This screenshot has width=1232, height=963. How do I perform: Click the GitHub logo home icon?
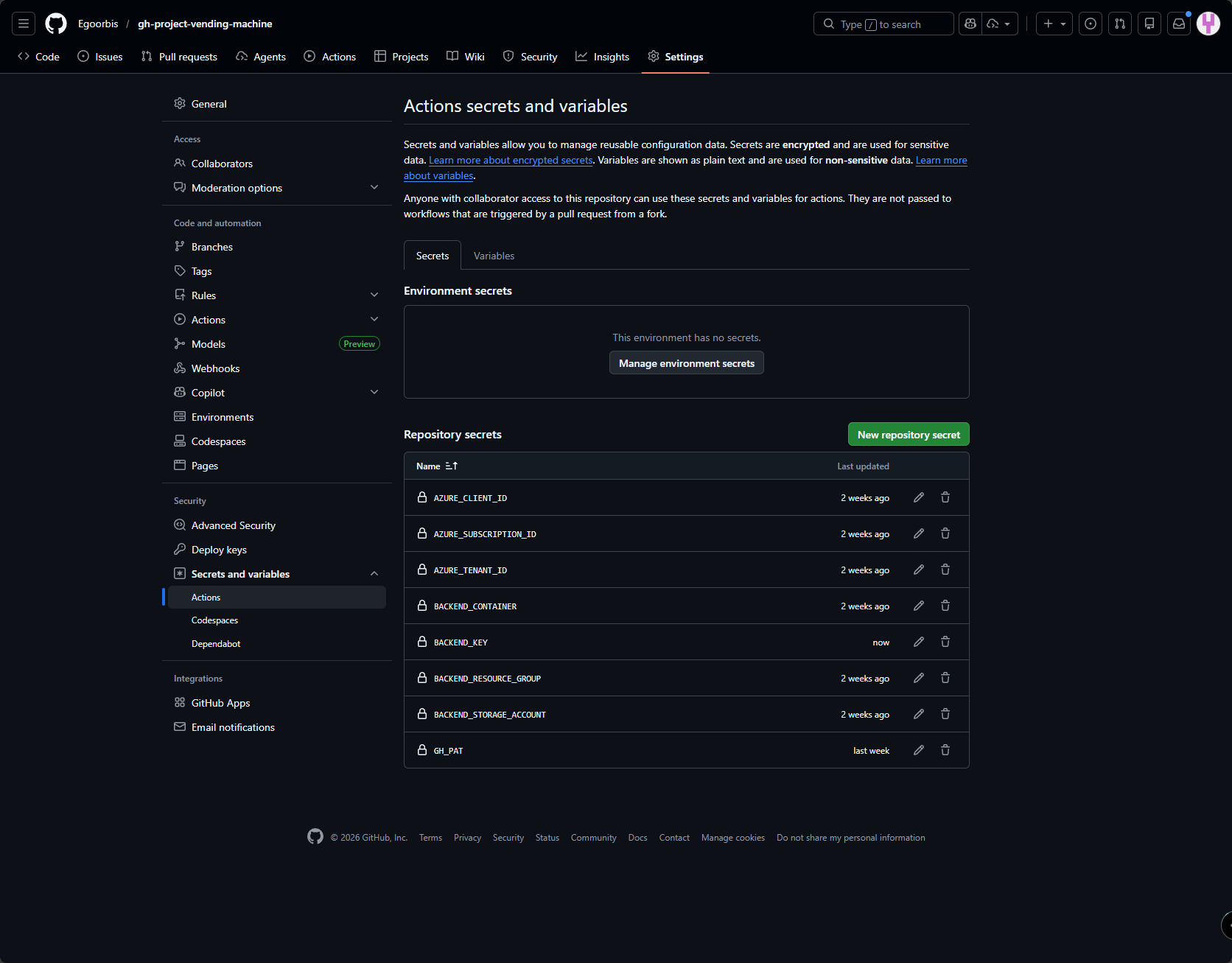tap(56, 24)
